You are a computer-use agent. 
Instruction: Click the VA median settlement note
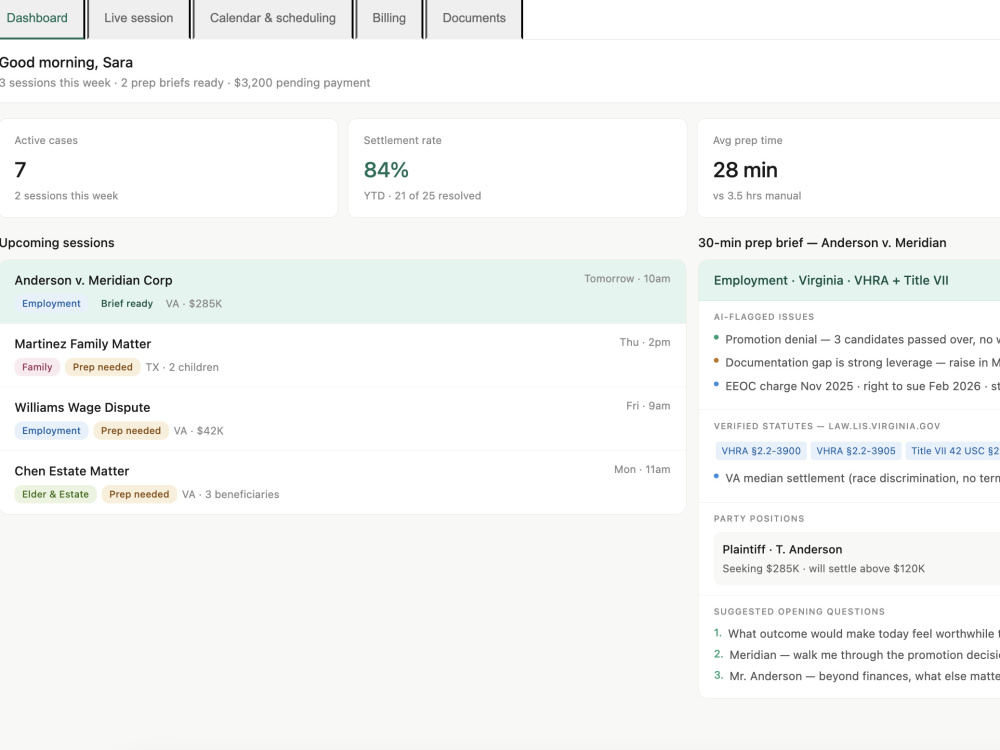tap(857, 478)
